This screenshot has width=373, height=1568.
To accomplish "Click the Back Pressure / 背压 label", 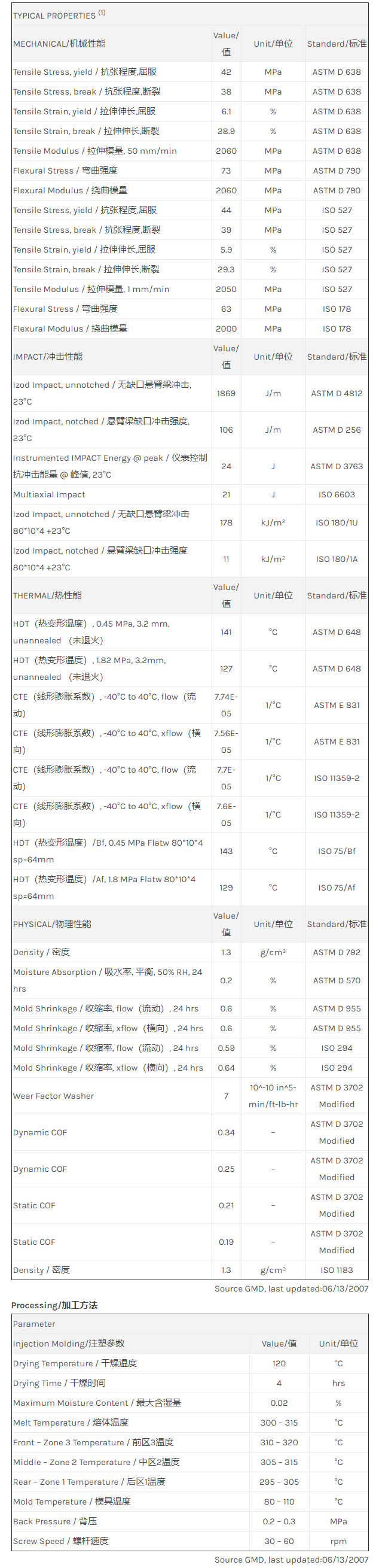I will (54, 1521).
